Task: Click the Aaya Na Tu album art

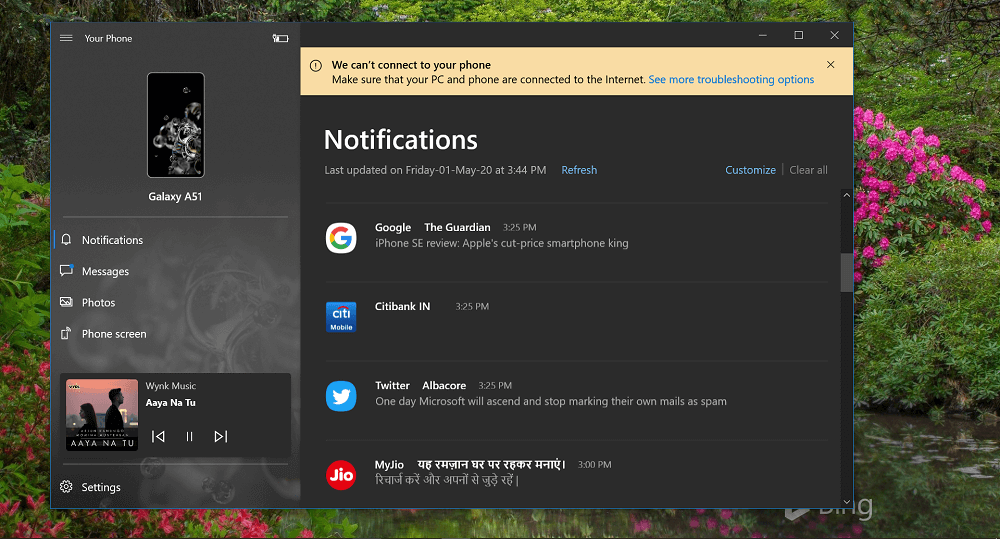Action: pos(102,415)
